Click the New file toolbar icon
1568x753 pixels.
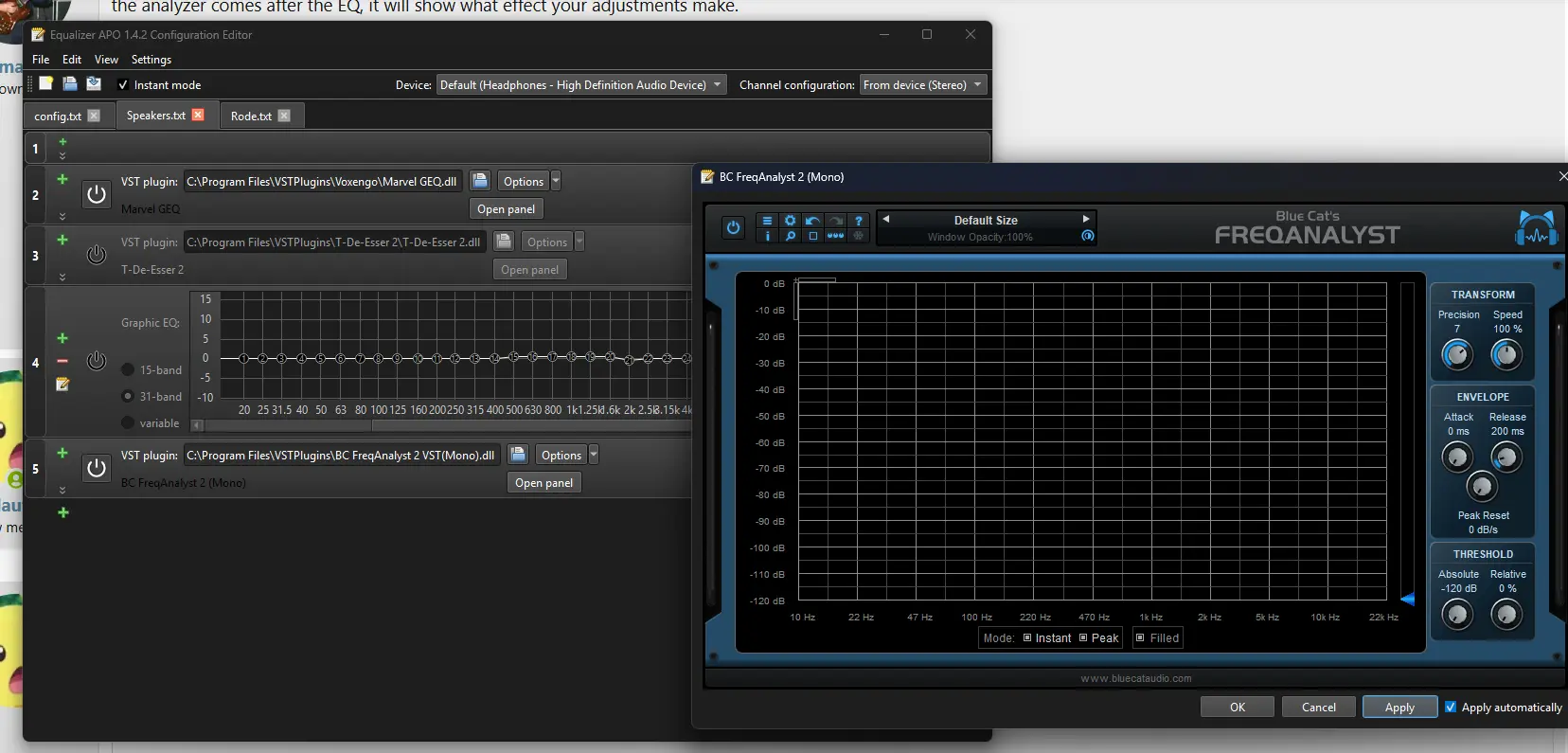[x=45, y=84]
